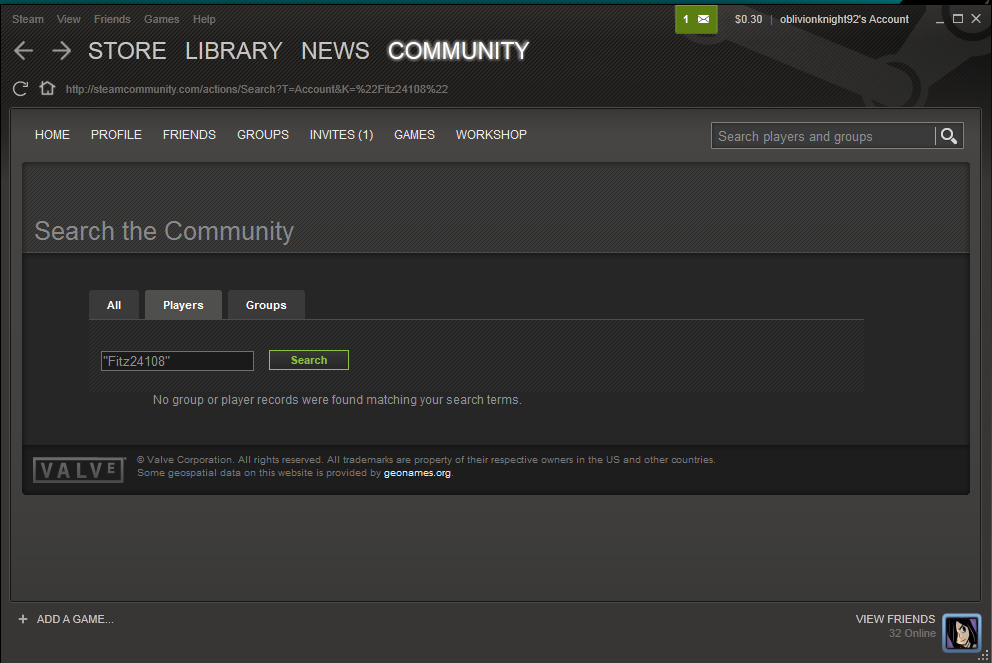Open PROFILE in community navigation

click(x=116, y=135)
